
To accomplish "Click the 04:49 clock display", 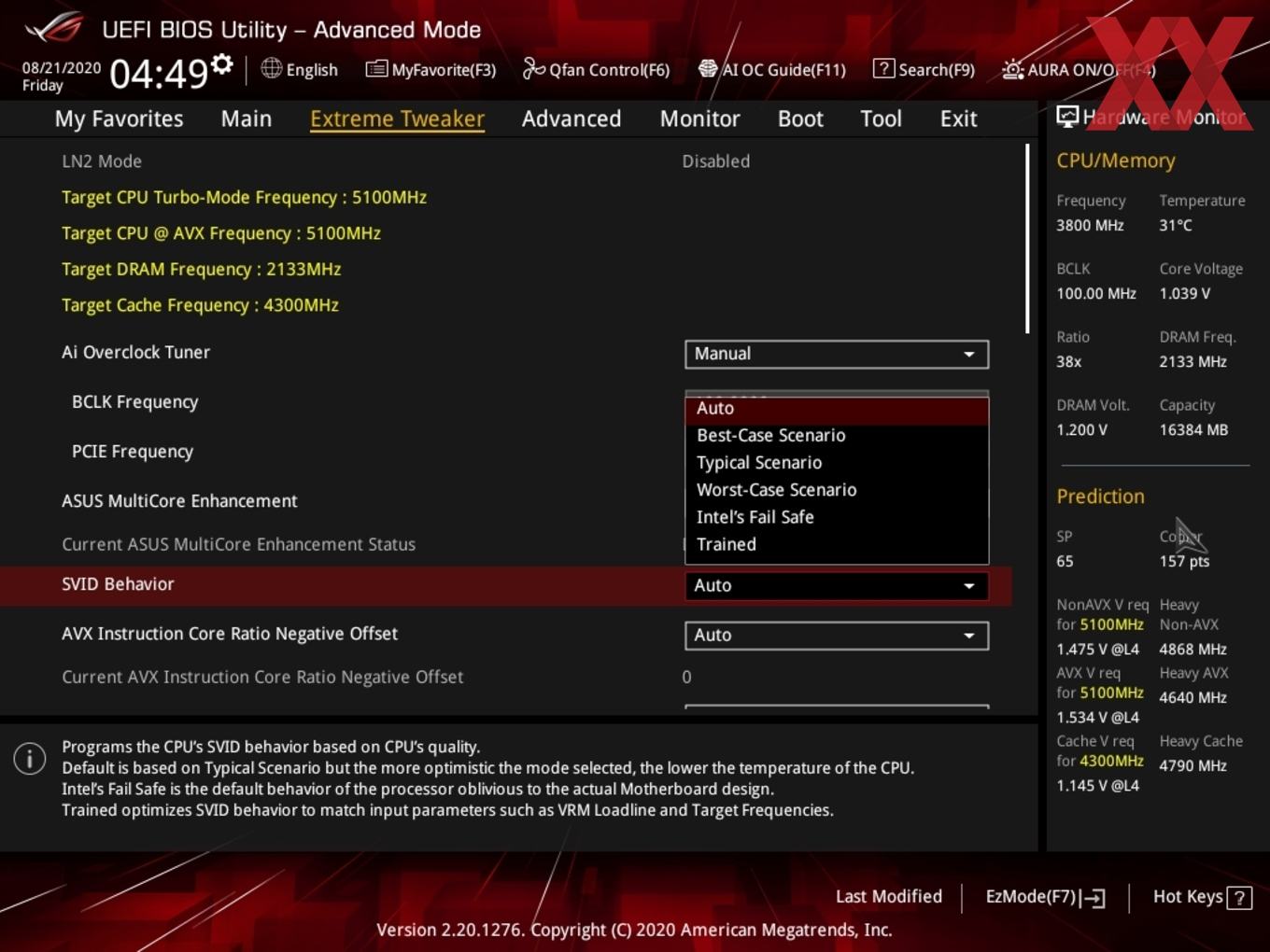I will (159, 73).
